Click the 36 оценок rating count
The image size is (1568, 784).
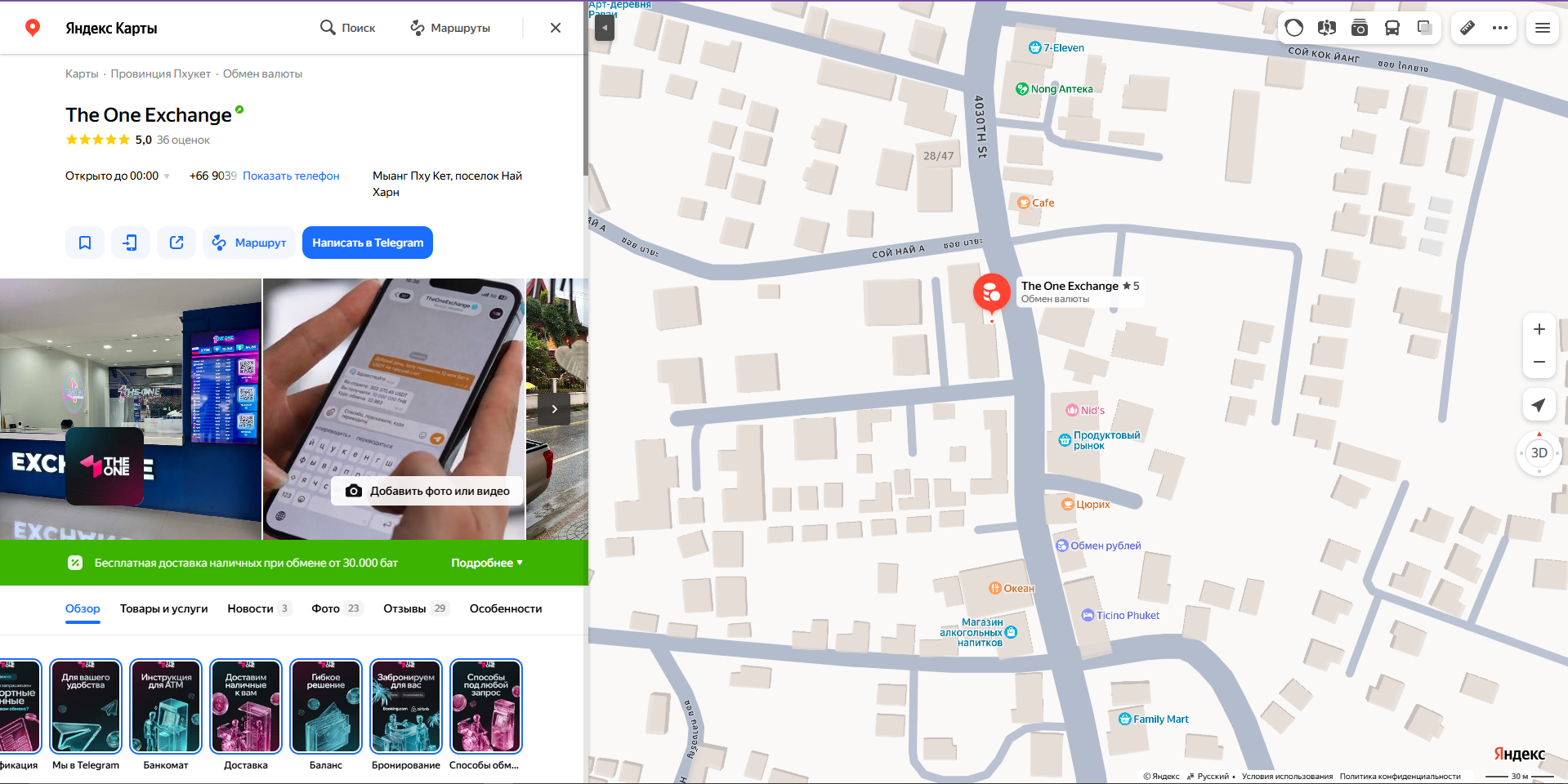coord(183,140)
